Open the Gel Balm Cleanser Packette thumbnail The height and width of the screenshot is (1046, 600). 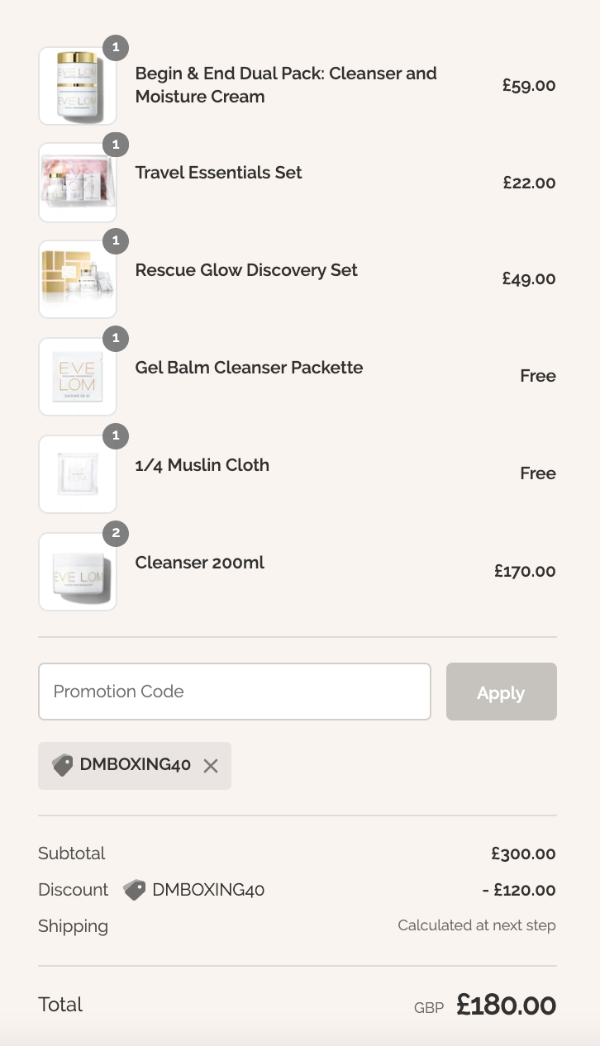tap(77, 377)
